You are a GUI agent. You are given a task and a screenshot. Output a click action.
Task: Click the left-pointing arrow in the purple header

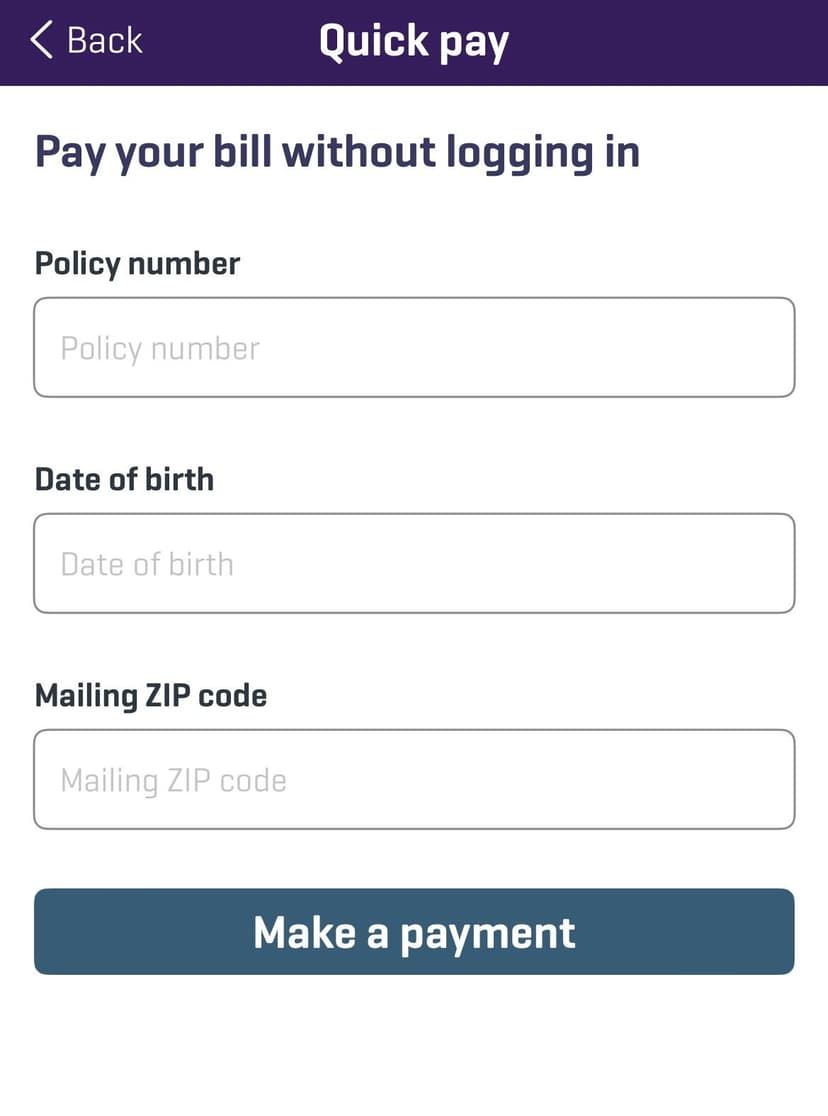click(41, 41)
